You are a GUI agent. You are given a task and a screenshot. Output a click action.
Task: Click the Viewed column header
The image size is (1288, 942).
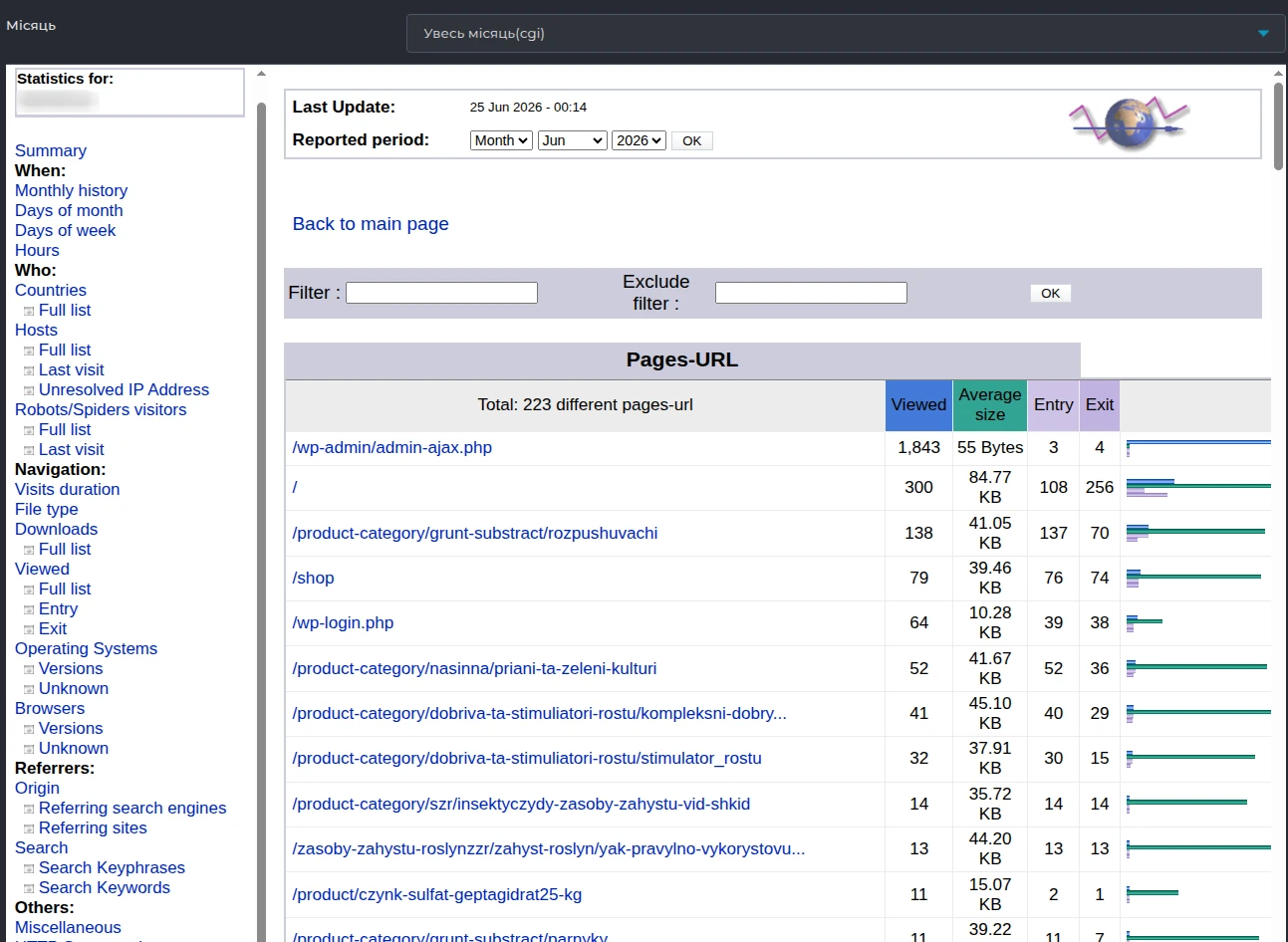click(x=918, y=405)
